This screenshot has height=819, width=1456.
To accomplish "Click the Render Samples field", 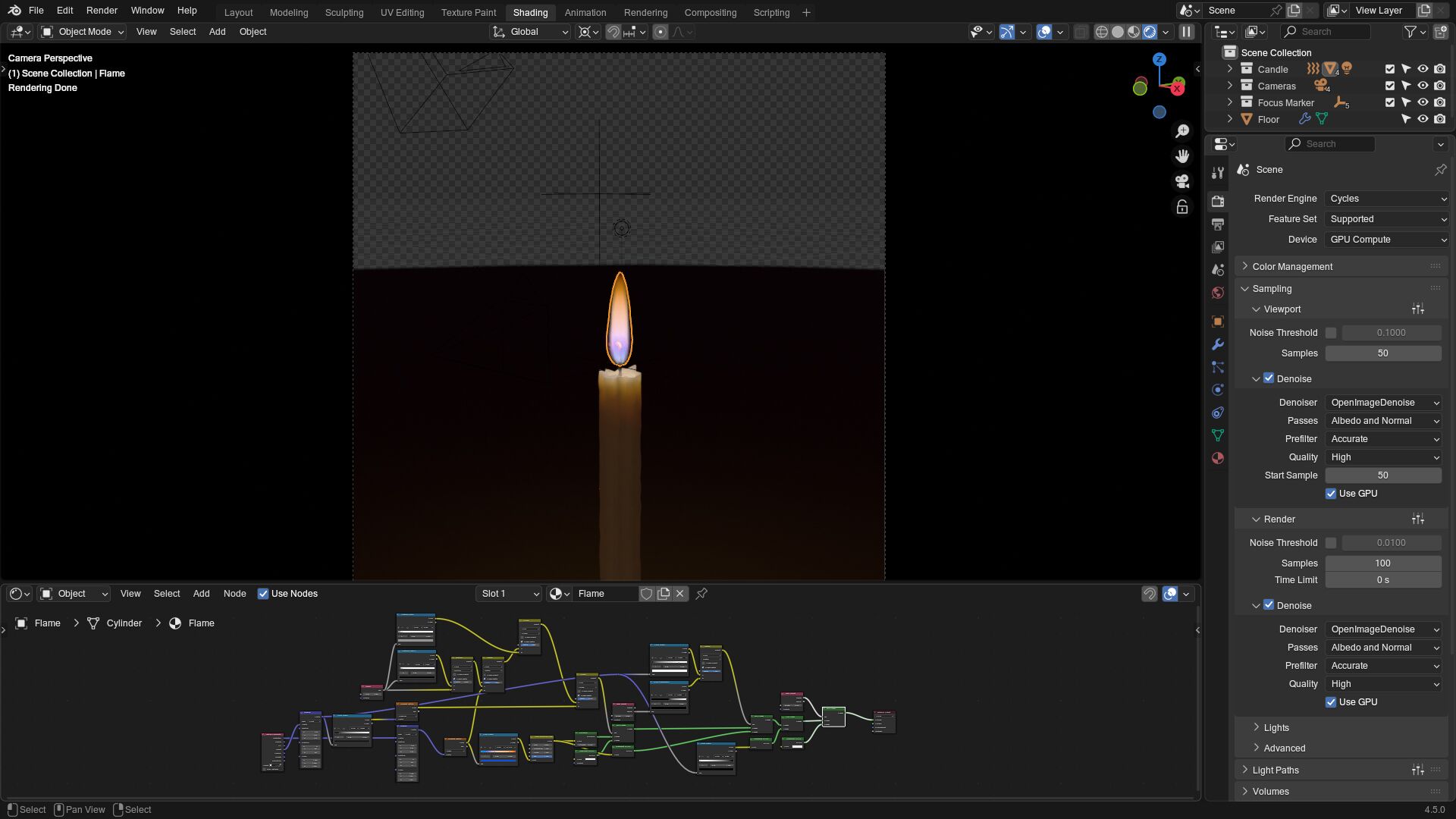I will 1382,563.
